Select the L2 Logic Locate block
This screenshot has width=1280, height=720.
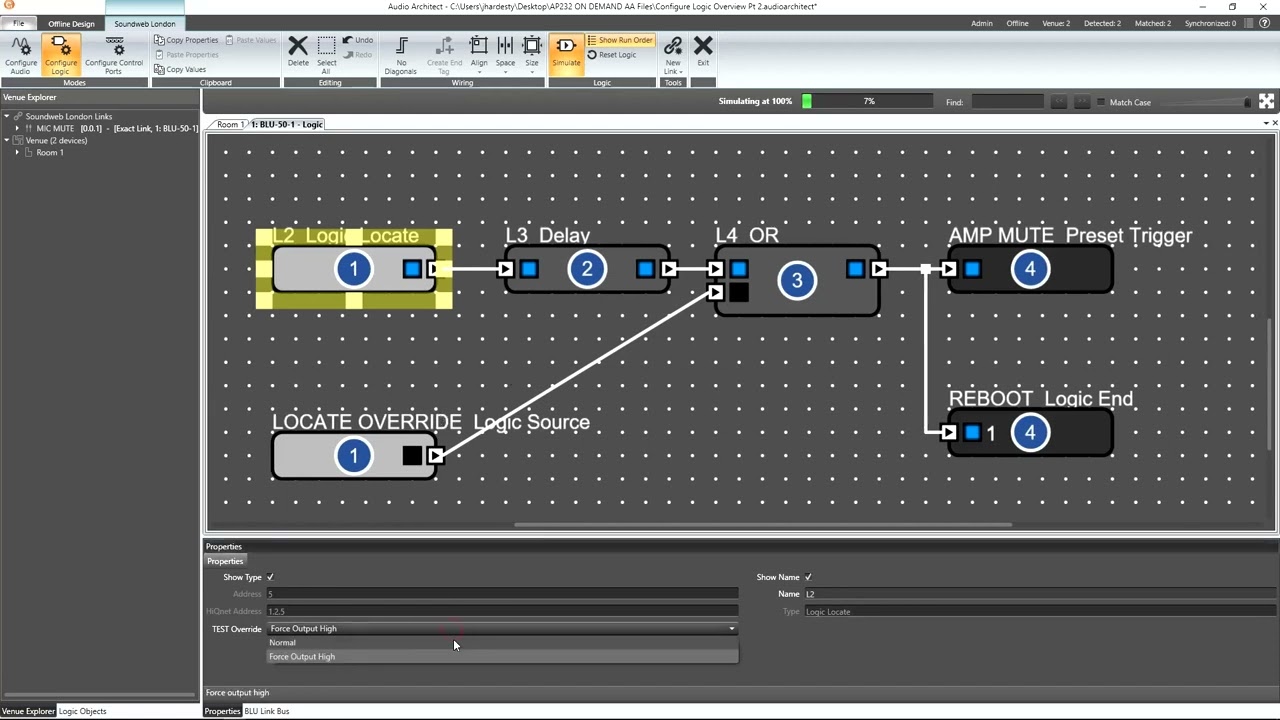(353, 269)
